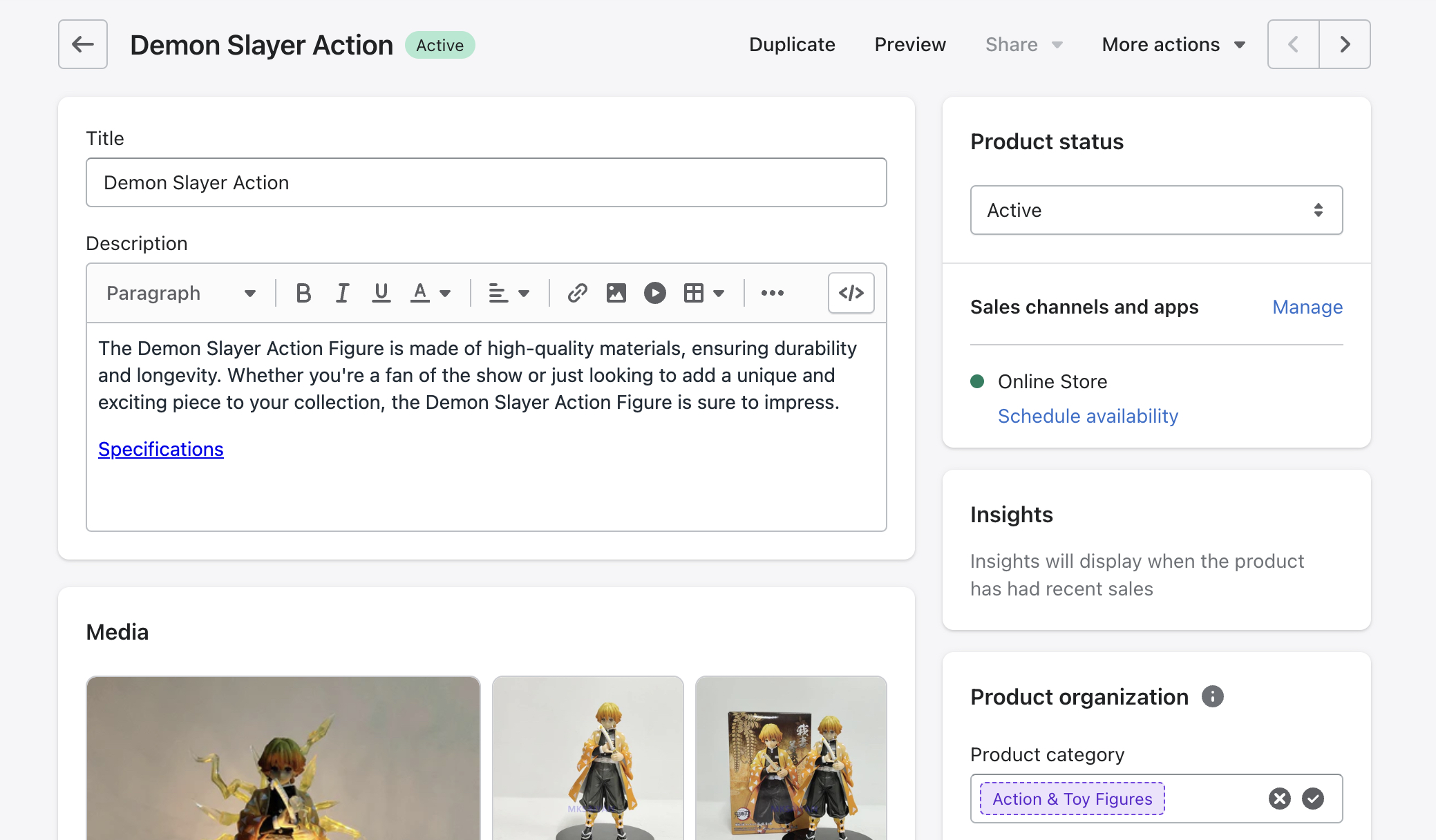Open the text alignment dropdown
The width and height of the screenshot is (1436, 840).
(x=508, y=292)
